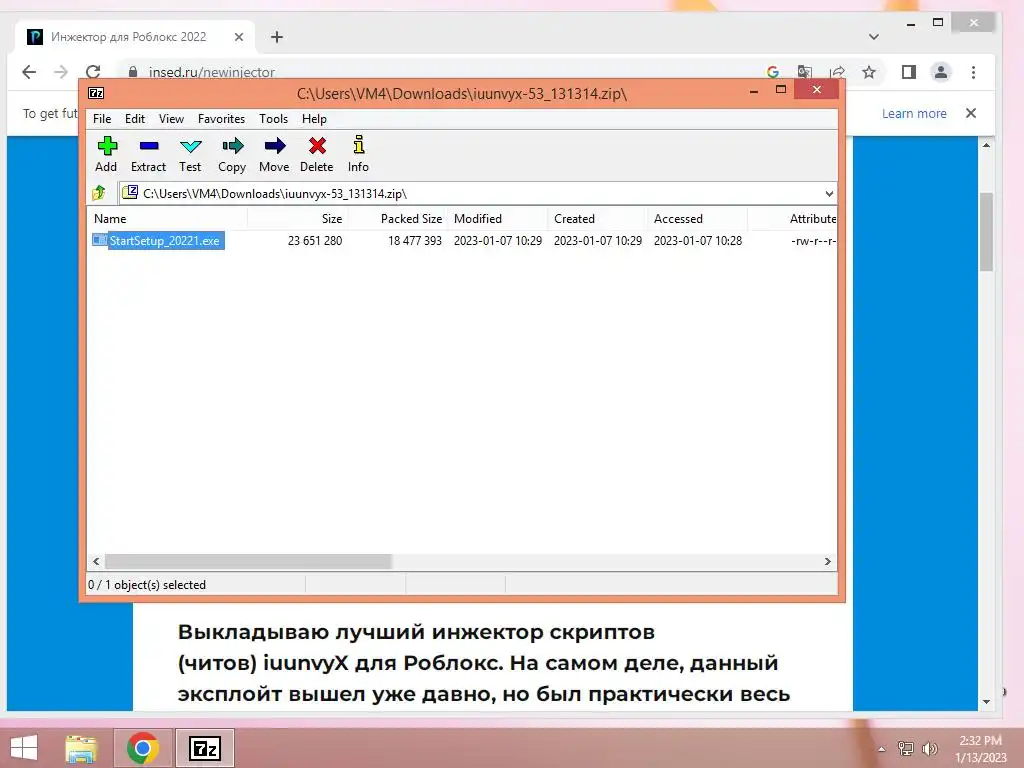The image size is (1024, 768).
Task: Sort by the Created column header
Action: coord(598,219)
